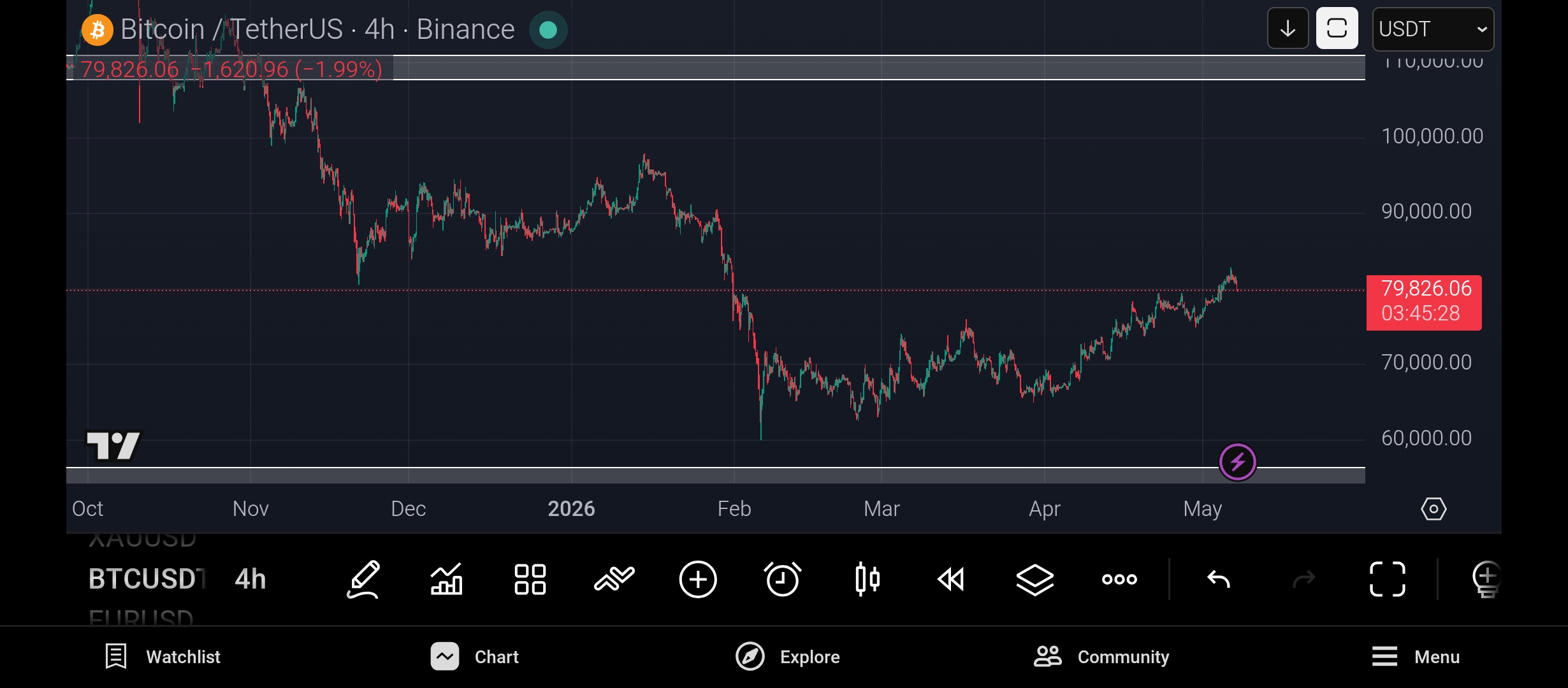Open the drawing tools pencil icon

[x=363, y=579]
